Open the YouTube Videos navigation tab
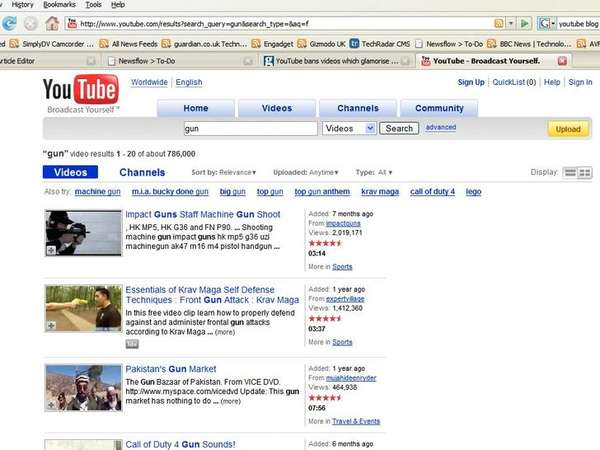 (x=277, y=108)
